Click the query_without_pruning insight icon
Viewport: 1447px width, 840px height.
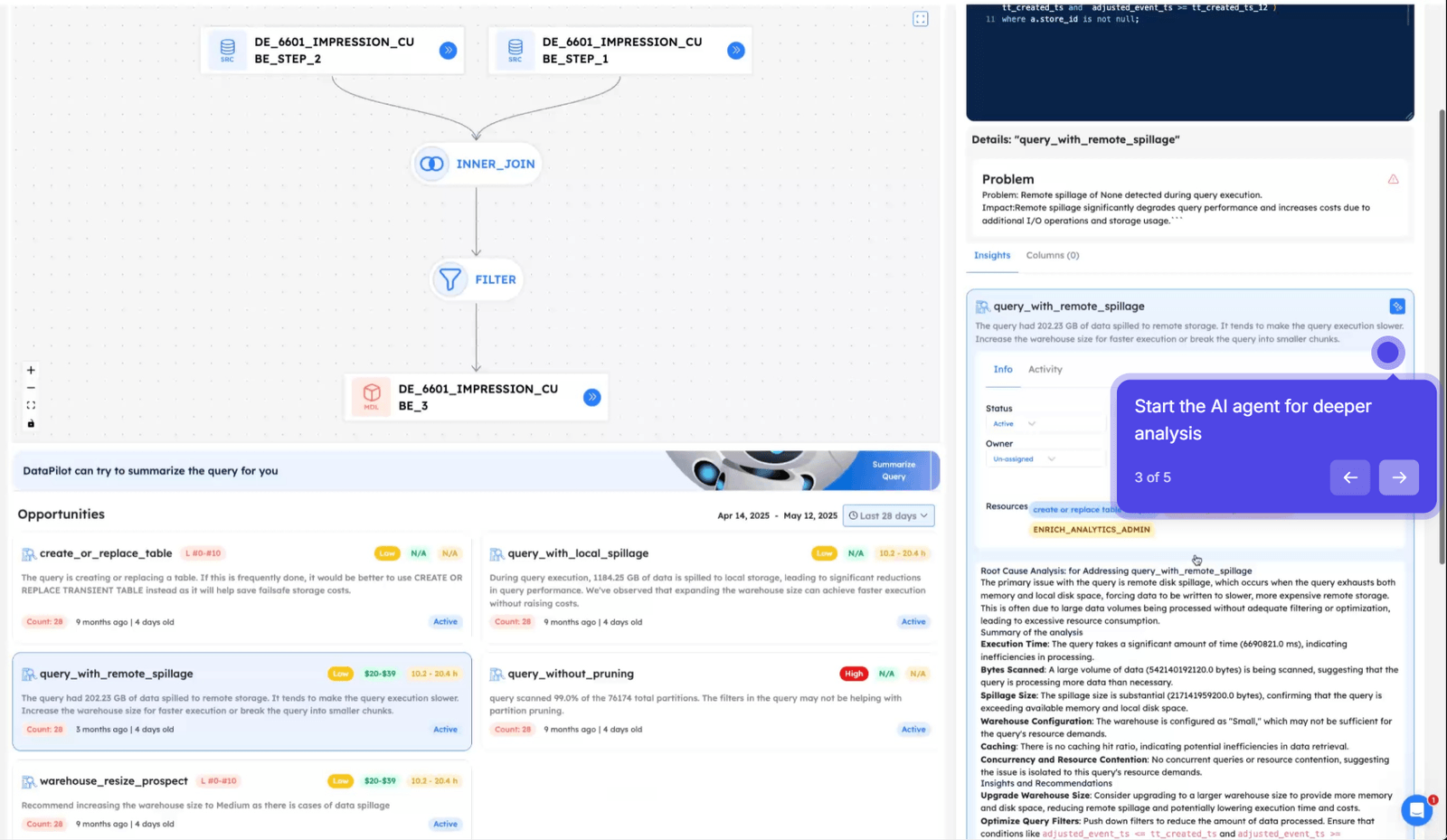coord(497,674)
